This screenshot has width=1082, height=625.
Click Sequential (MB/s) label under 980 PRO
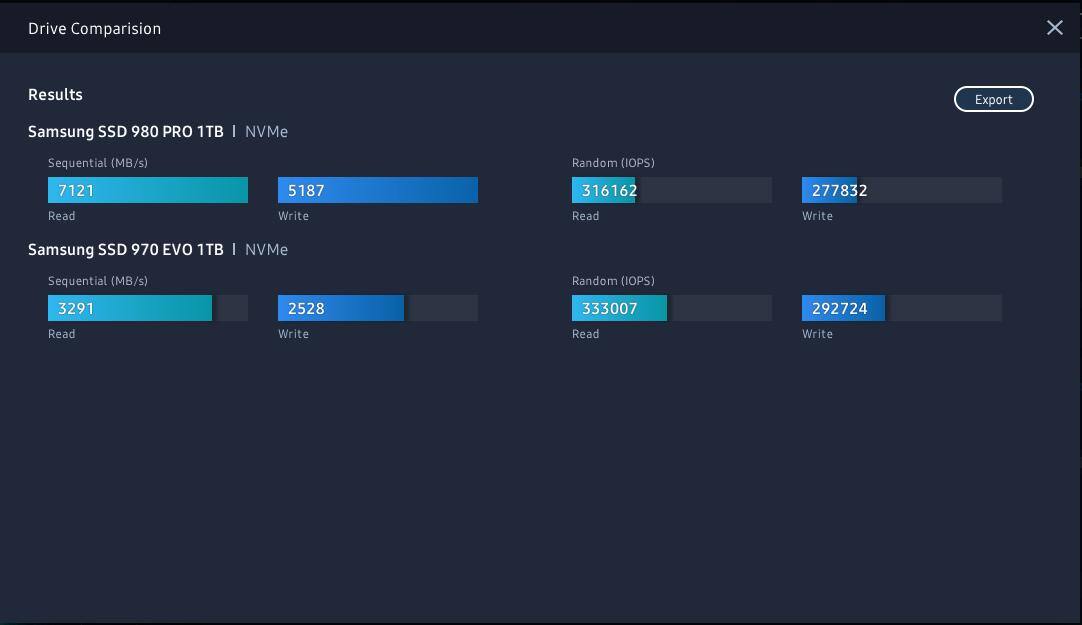click(x=98, y=163)
